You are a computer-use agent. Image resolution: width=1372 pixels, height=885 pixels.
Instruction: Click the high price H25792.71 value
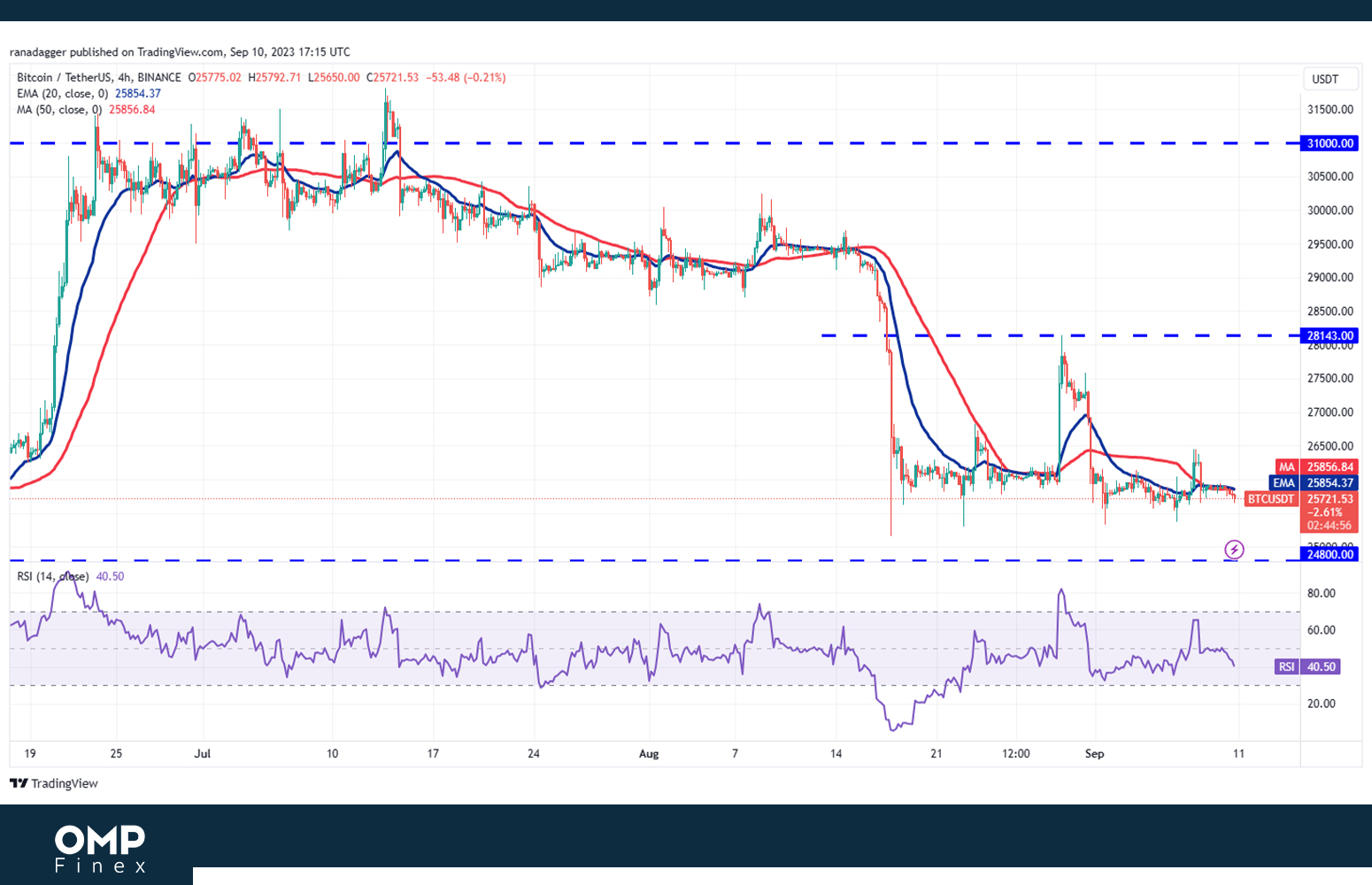pos(274,78)
